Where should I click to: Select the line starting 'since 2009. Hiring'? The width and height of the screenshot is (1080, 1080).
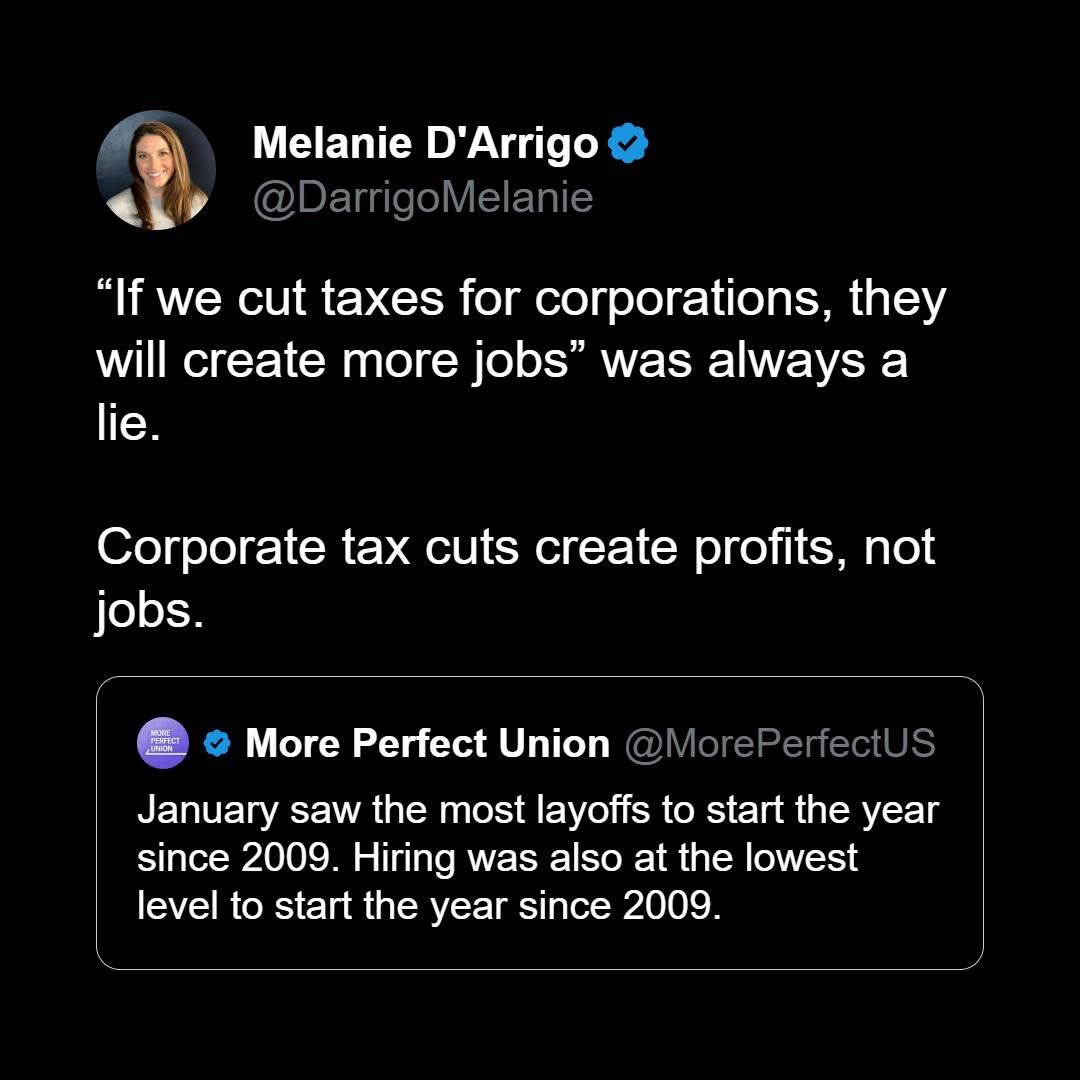(497, 857)
